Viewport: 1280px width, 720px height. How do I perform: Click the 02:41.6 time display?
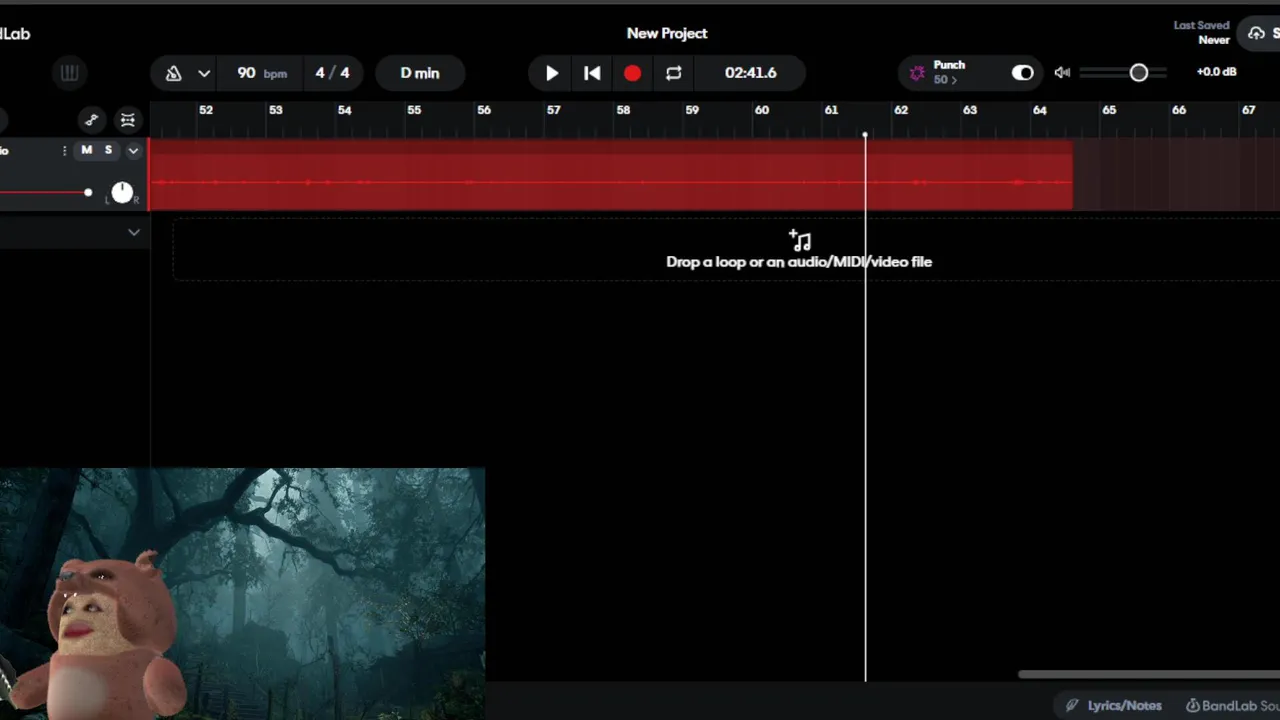(751, 73)
